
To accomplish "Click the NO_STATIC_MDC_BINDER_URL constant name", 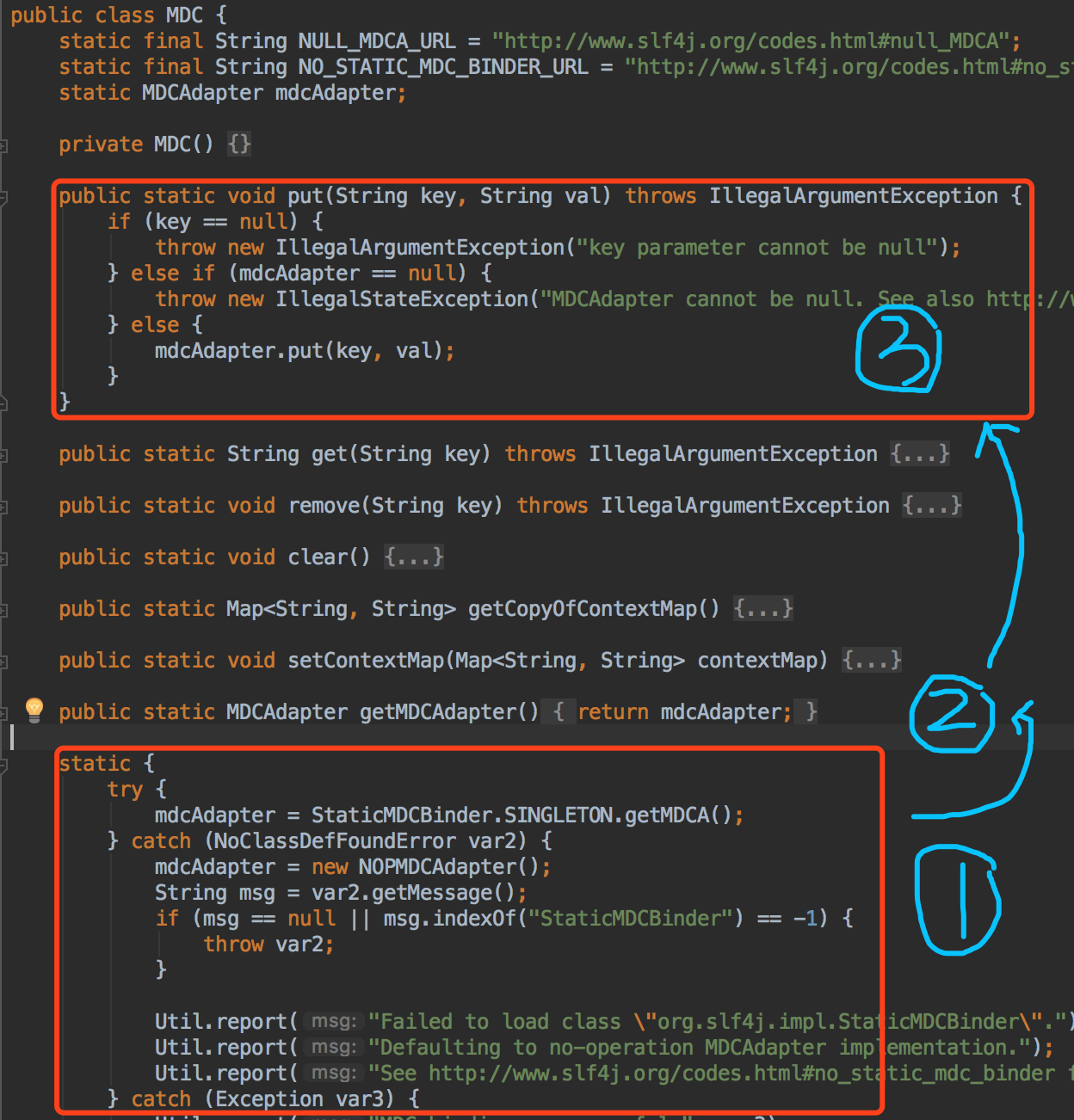I will (x=443, y=67).
